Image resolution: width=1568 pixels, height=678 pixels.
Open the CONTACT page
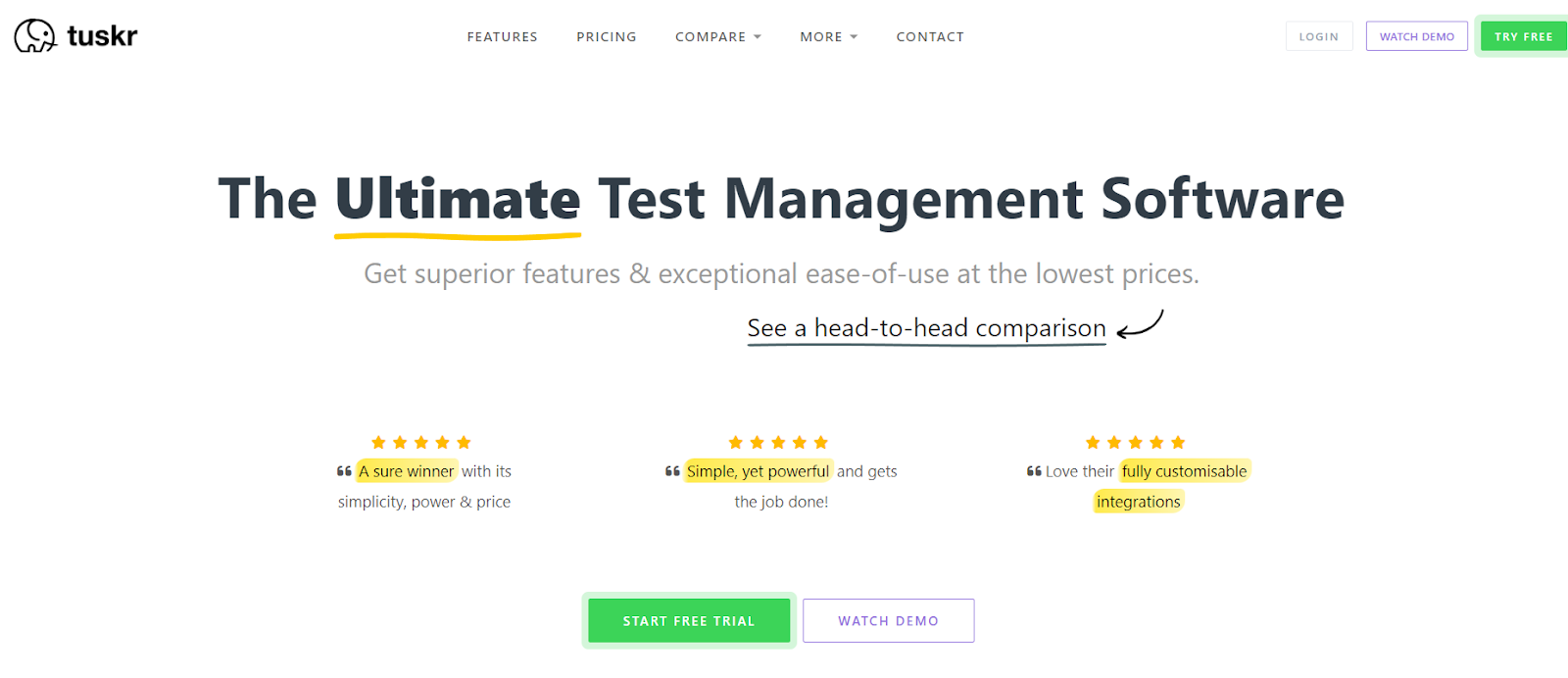930,37
